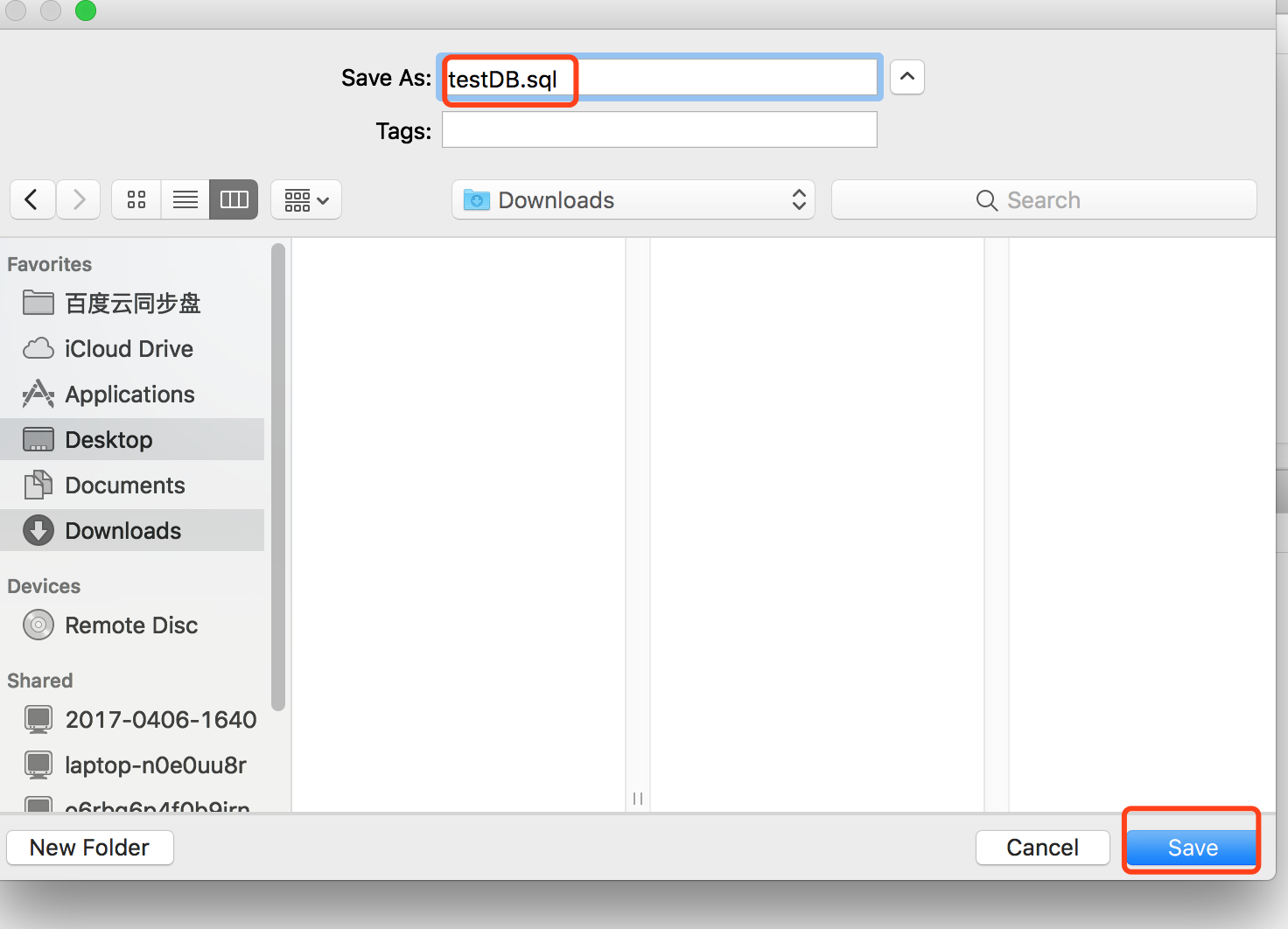Click the Tags input field
The height and width of the screenshot is (929, 1288).
659,129
